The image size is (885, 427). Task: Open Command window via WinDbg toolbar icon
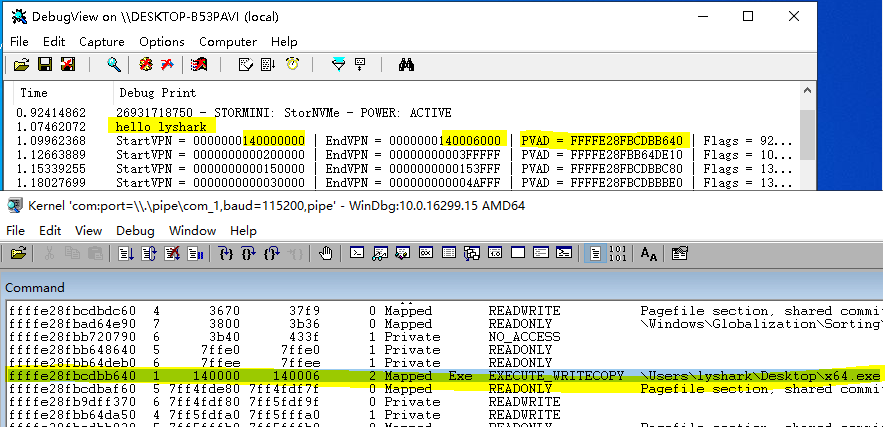357,253
